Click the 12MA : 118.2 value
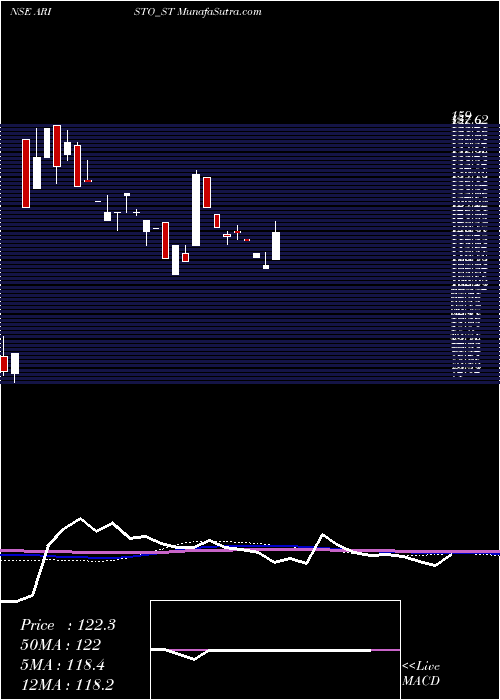The height and width of the screenshot is (700, 500). pos(67,685)
